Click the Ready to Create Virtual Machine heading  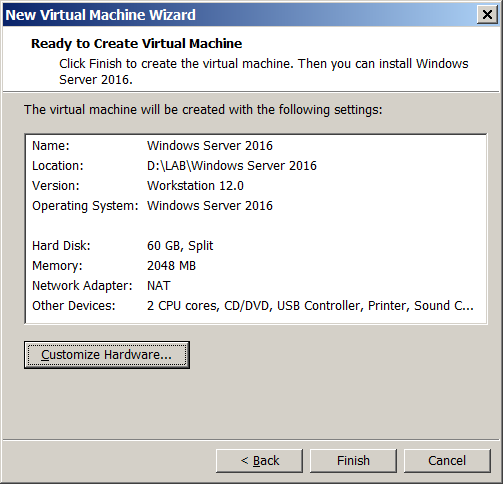tap(136, 44)
